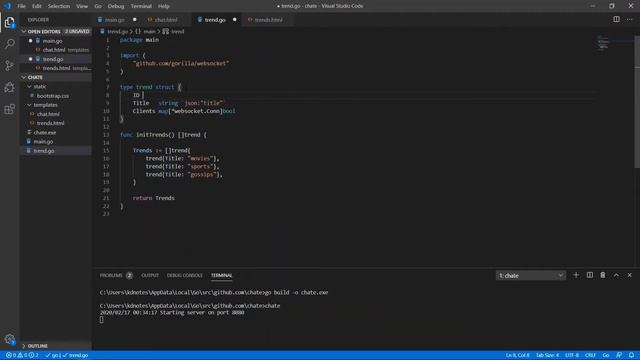Open the Debug menu

[116, 6]
